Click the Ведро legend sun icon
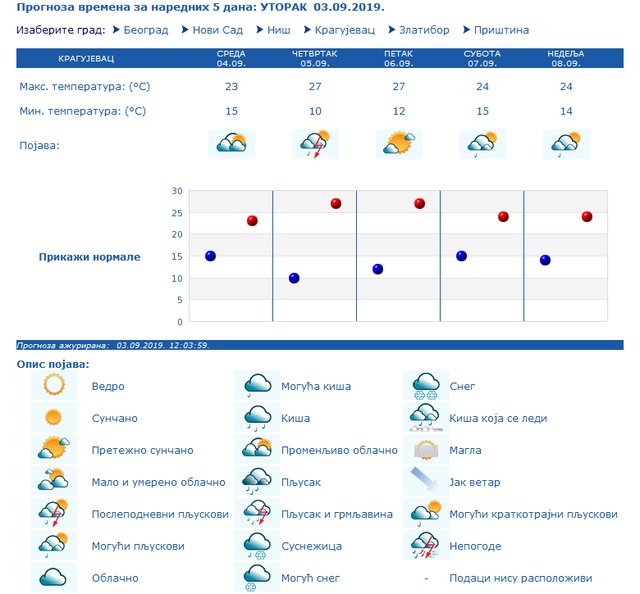The width and height of the screenshot is (640, 594). (53, 385)
